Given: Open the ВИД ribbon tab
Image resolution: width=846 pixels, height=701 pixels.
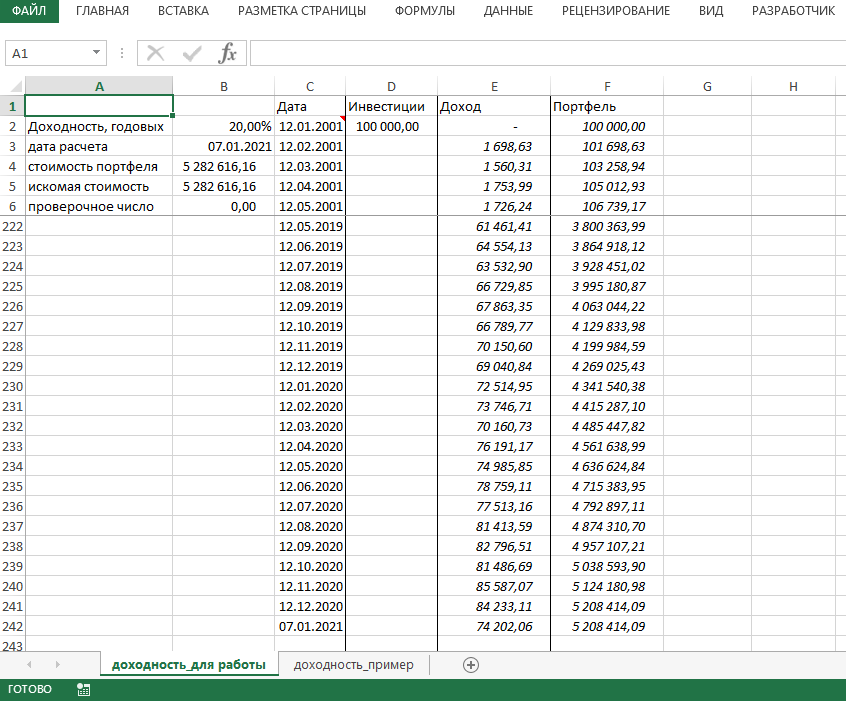Looking at the screenshot, I should pyautogui.click(x=711, y=11).
